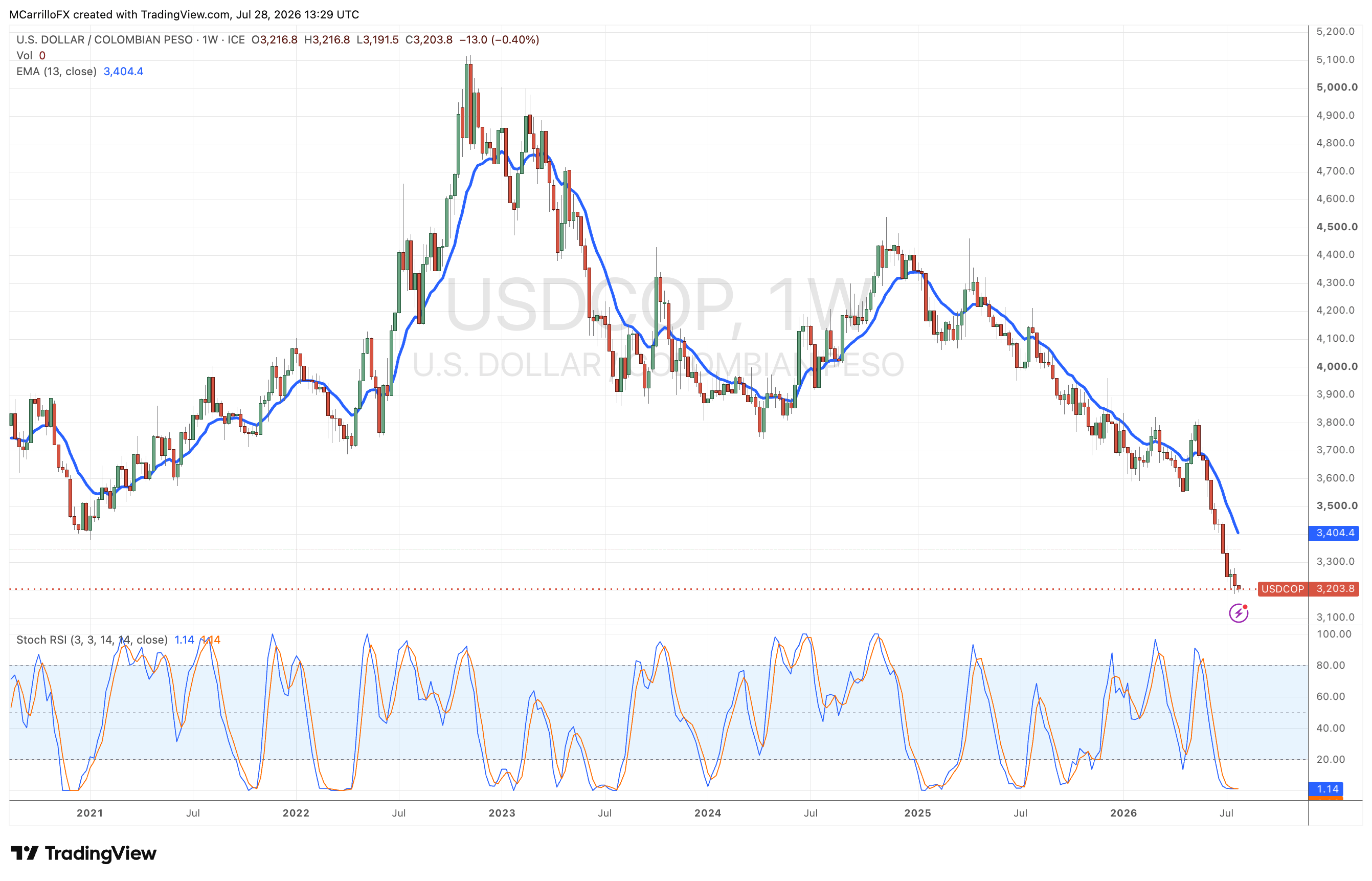The image size is (1372, 881).
Task: Click the 3,500.0 price scale label
Action: point(1337,505)
